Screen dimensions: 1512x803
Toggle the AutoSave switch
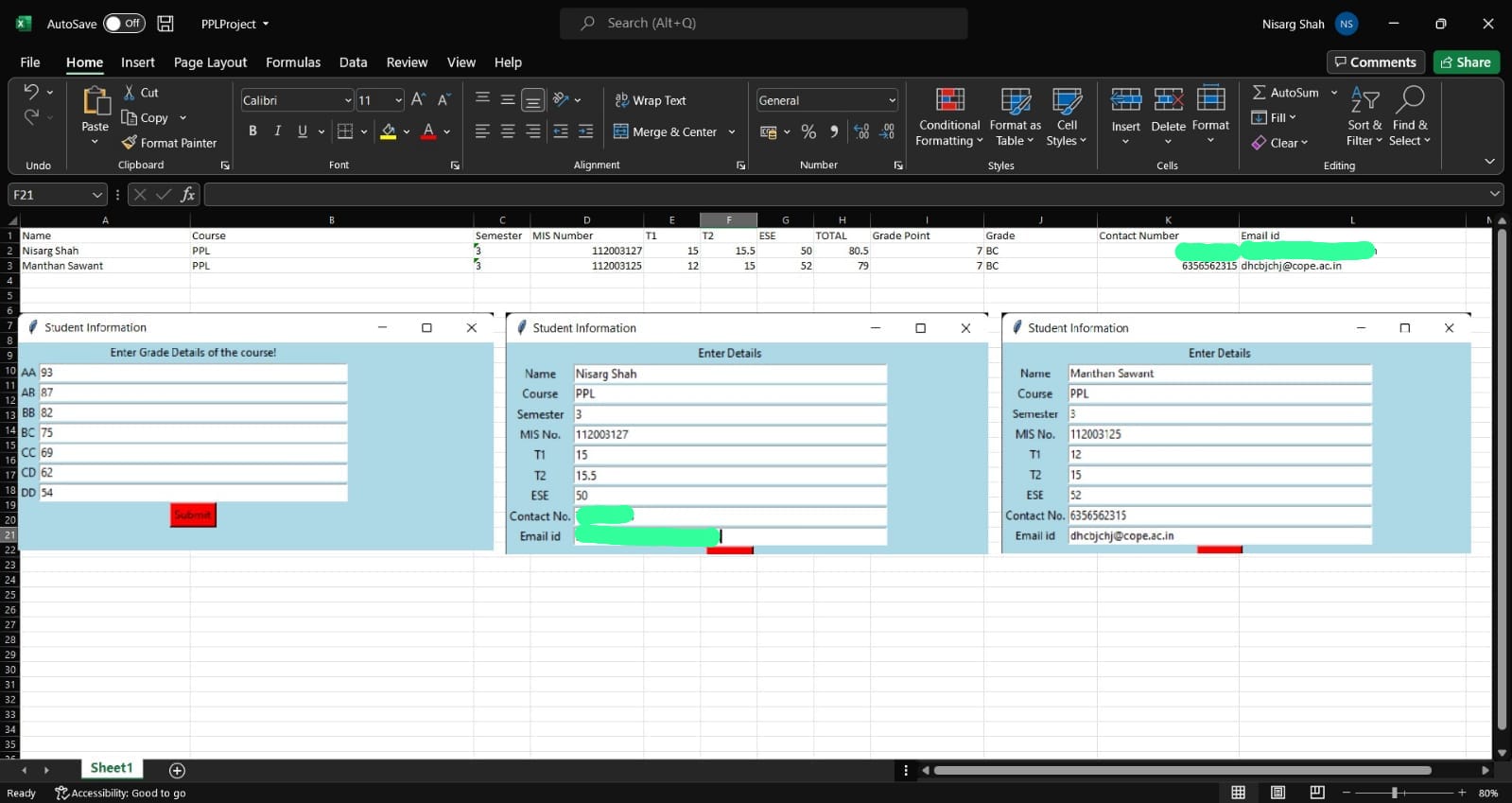[x=124, y=24]
